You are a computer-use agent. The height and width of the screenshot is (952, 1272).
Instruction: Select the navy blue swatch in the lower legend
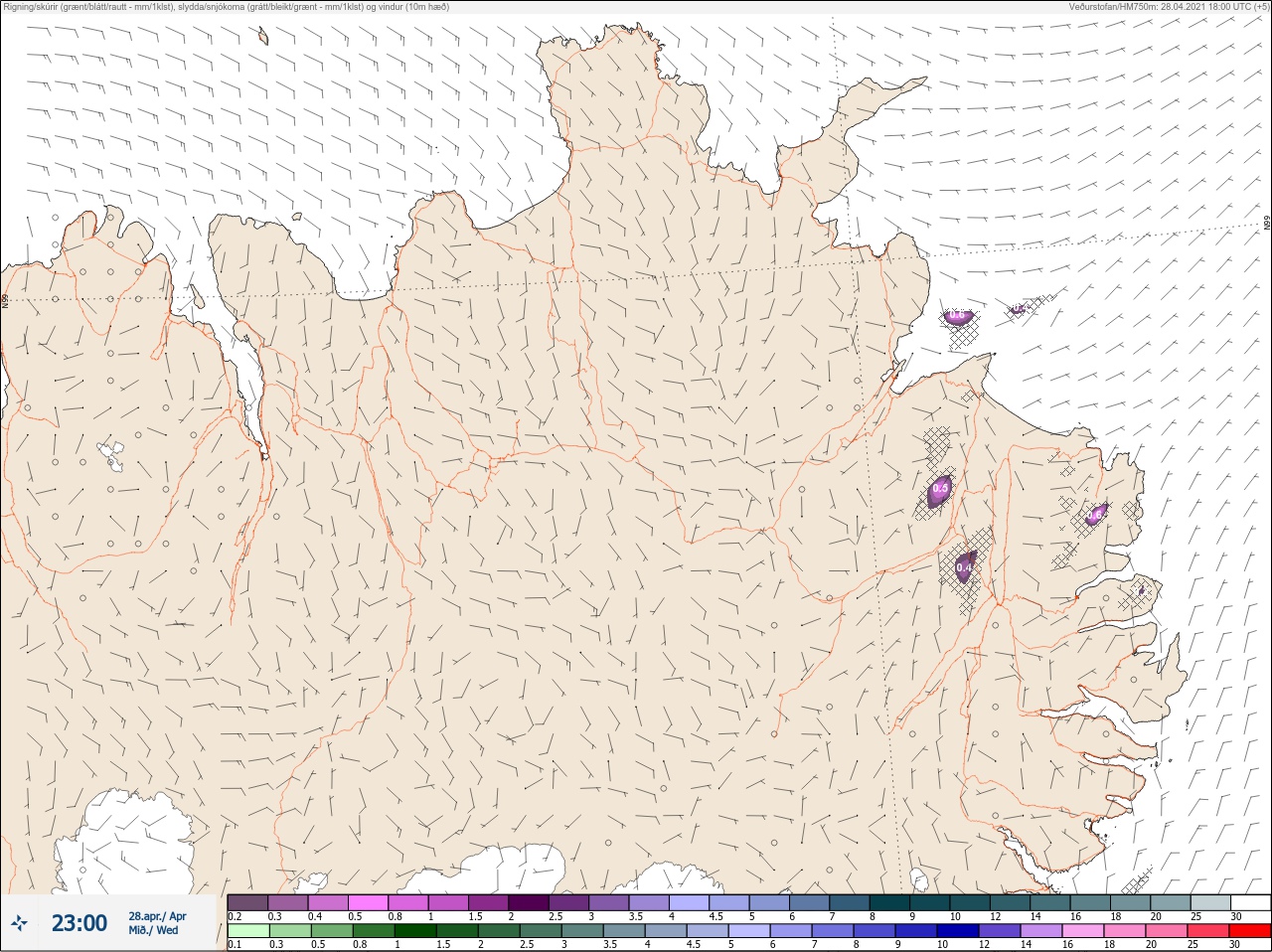pos(958,931)
